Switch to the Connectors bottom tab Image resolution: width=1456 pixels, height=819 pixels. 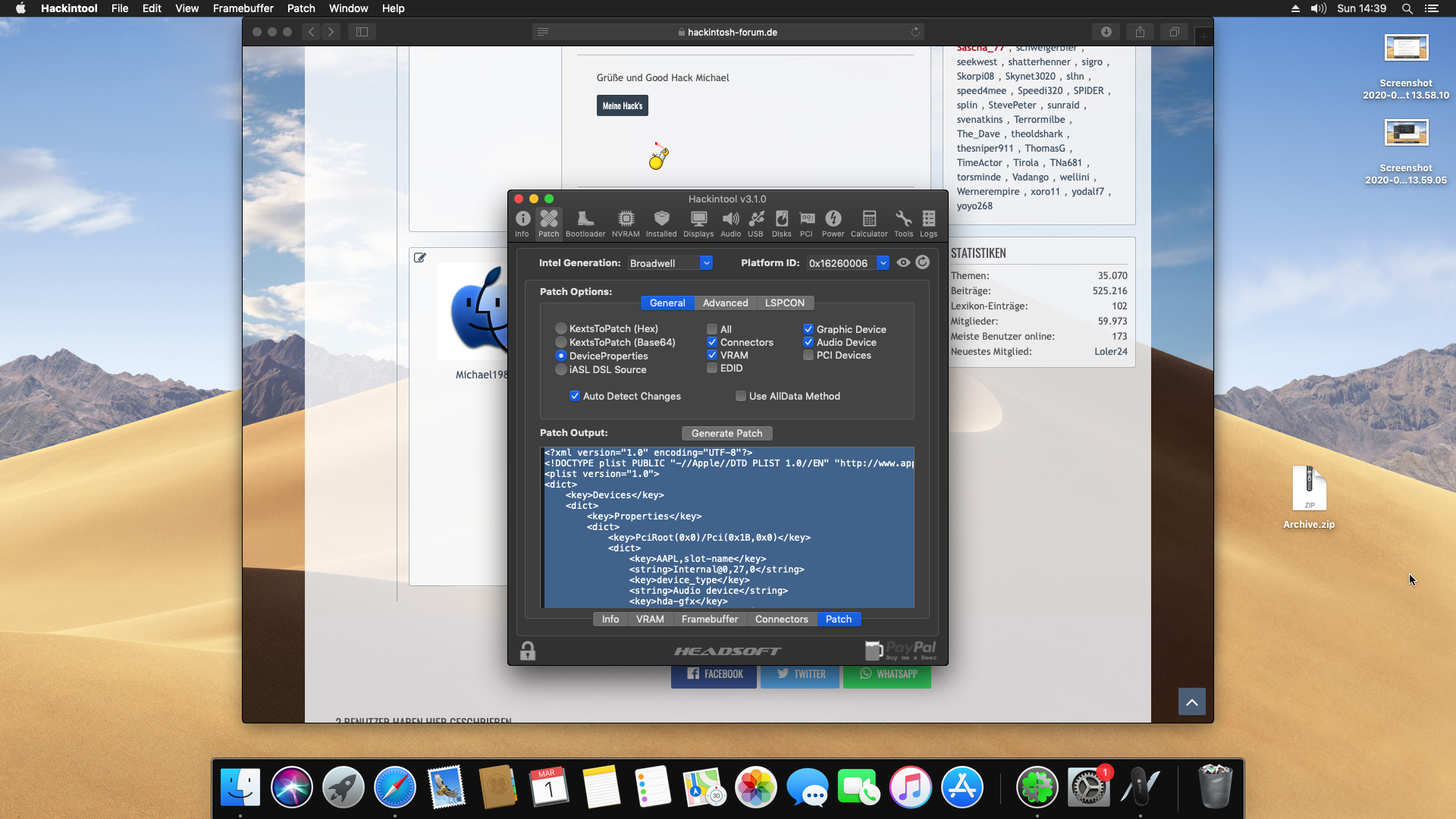pyautogui.click(x=781, y=620)
